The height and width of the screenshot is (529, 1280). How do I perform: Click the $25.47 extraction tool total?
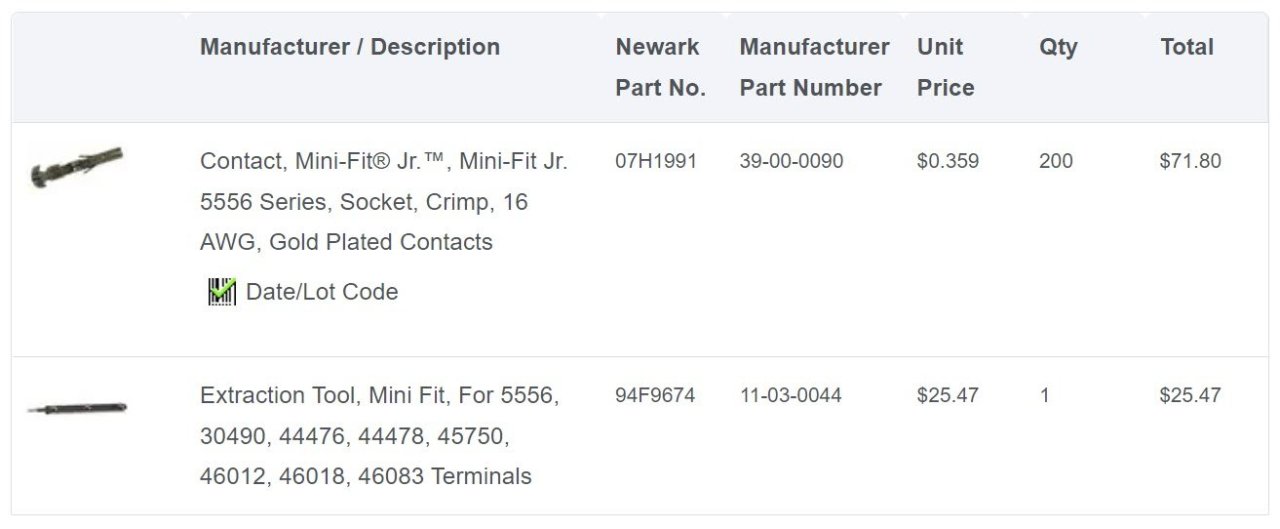pos(1190,395)
